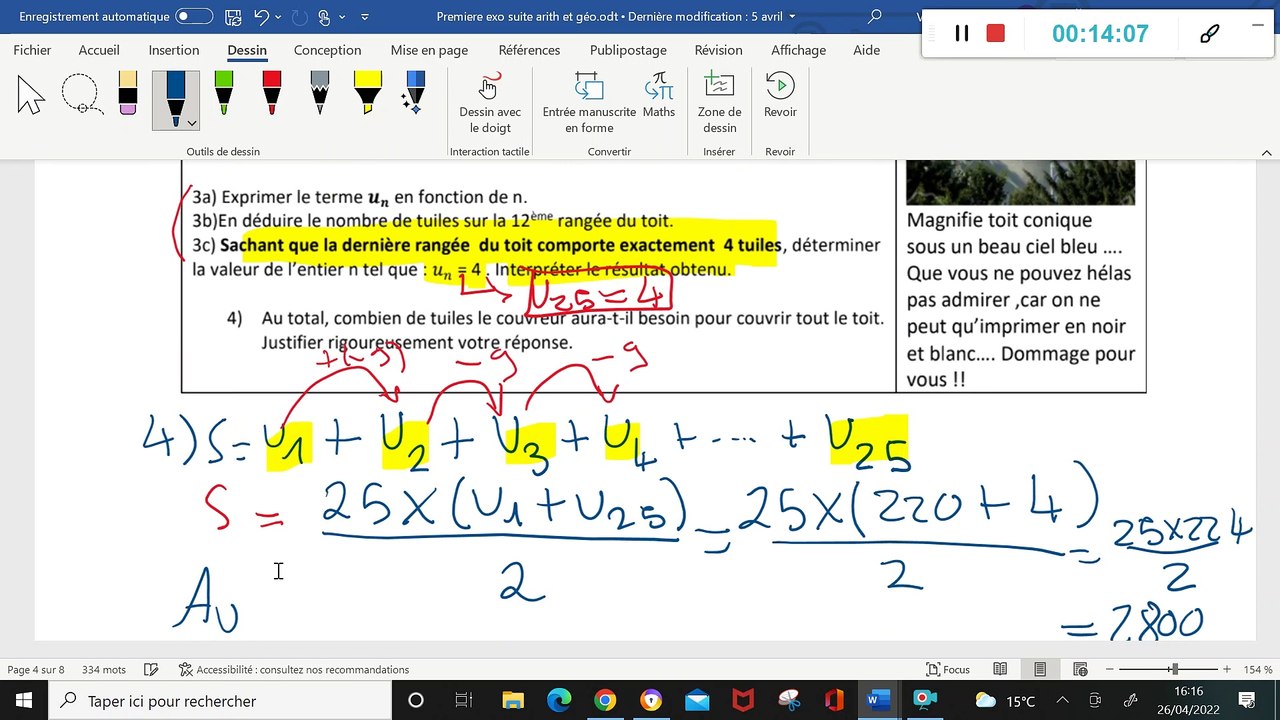Open the Mise en page tab
1280x720 pixels.
click(x=429, y=50)
